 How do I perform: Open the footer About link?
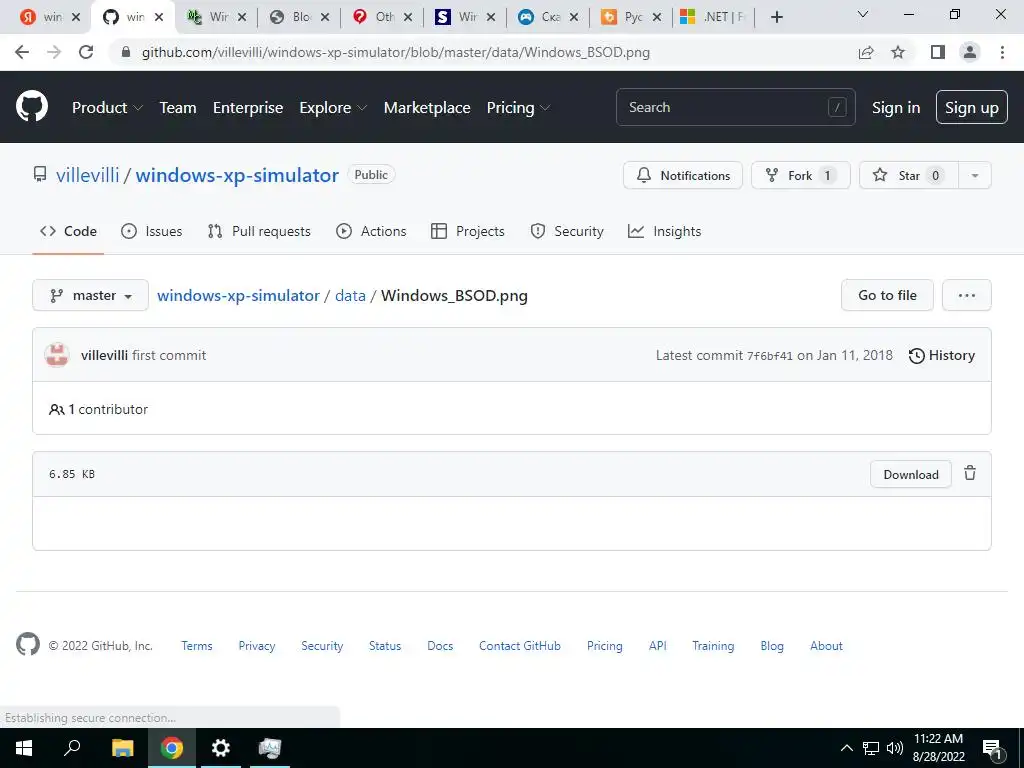point(826,645)
